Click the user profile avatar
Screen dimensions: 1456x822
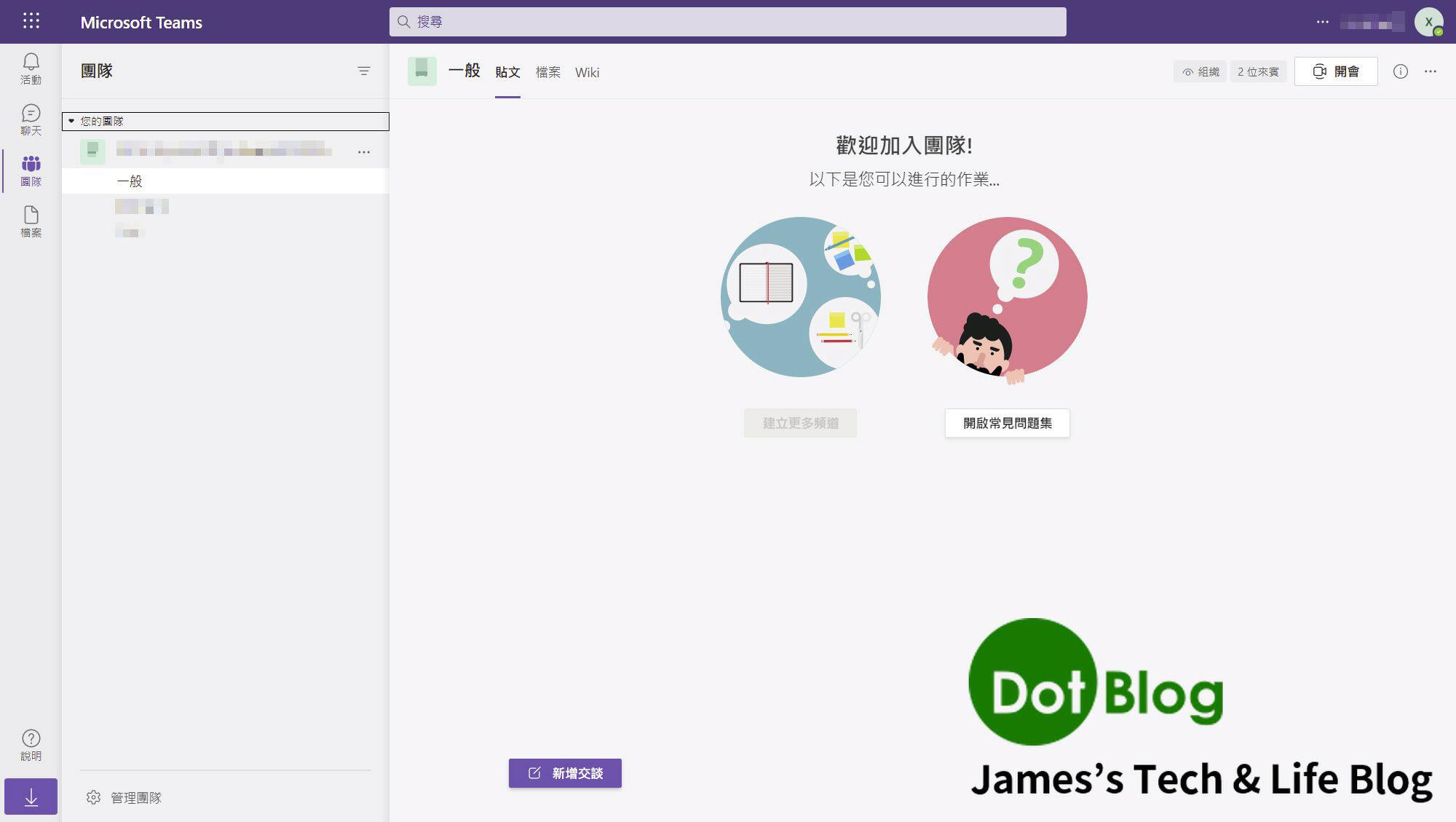click(x=1428, y=22)
